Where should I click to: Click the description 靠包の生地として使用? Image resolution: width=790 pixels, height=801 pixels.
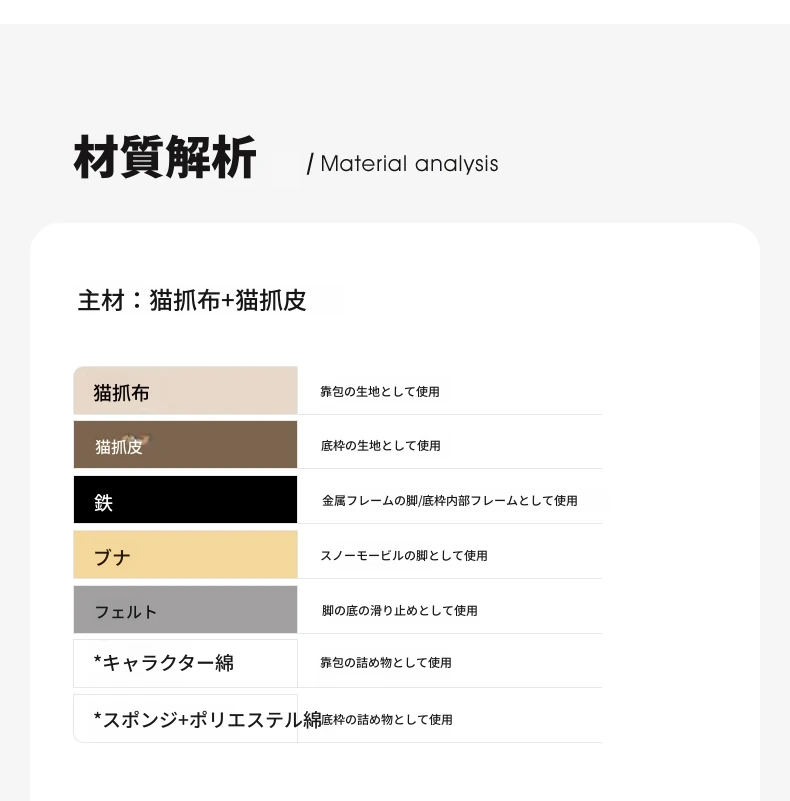coord(380,392)
